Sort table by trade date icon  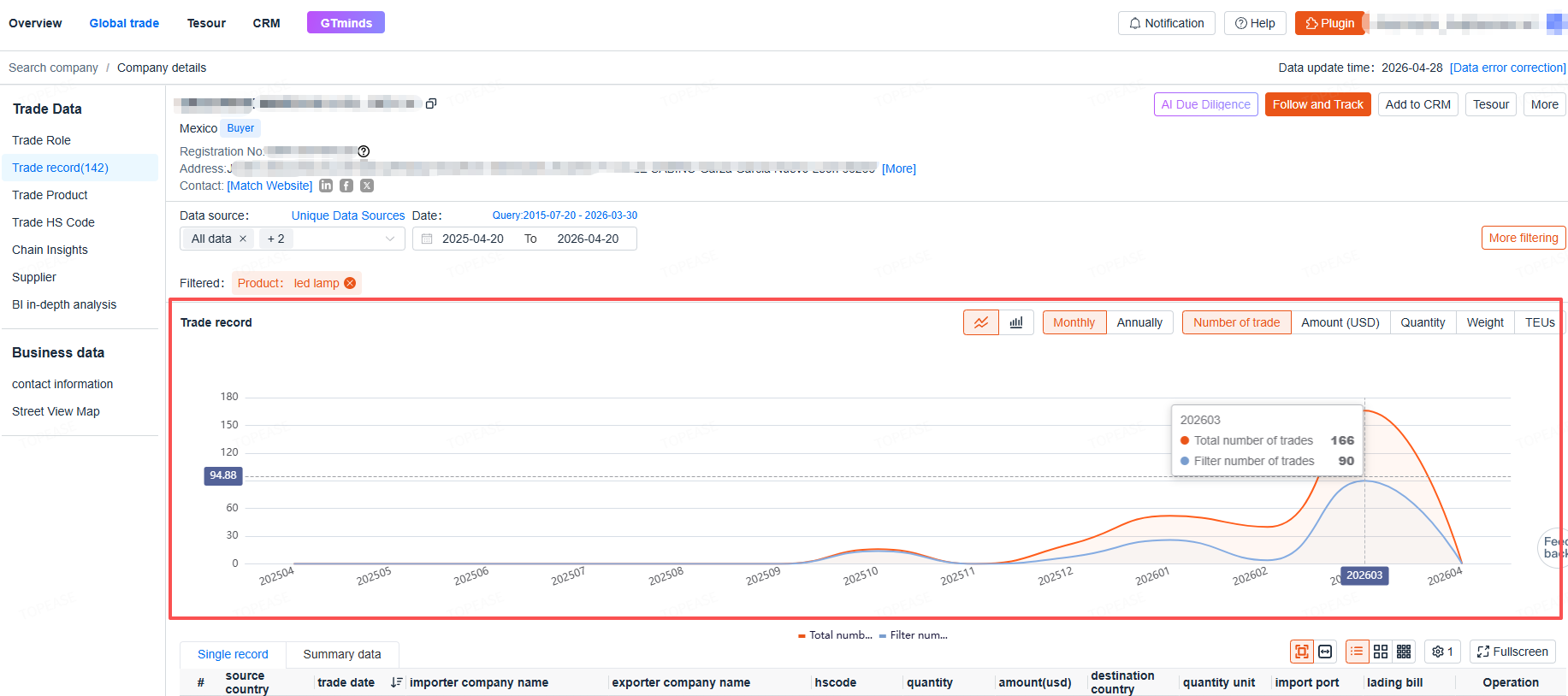[397, 682]
